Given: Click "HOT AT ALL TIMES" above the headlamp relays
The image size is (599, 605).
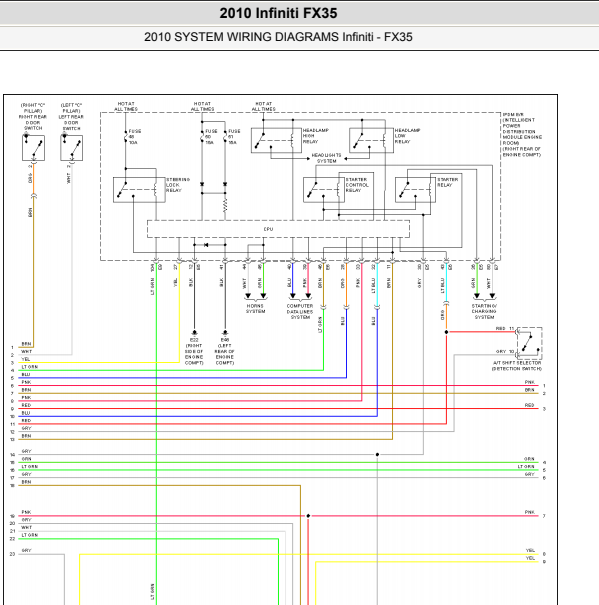Looking at the screenshot, I should tap(264, 106).
